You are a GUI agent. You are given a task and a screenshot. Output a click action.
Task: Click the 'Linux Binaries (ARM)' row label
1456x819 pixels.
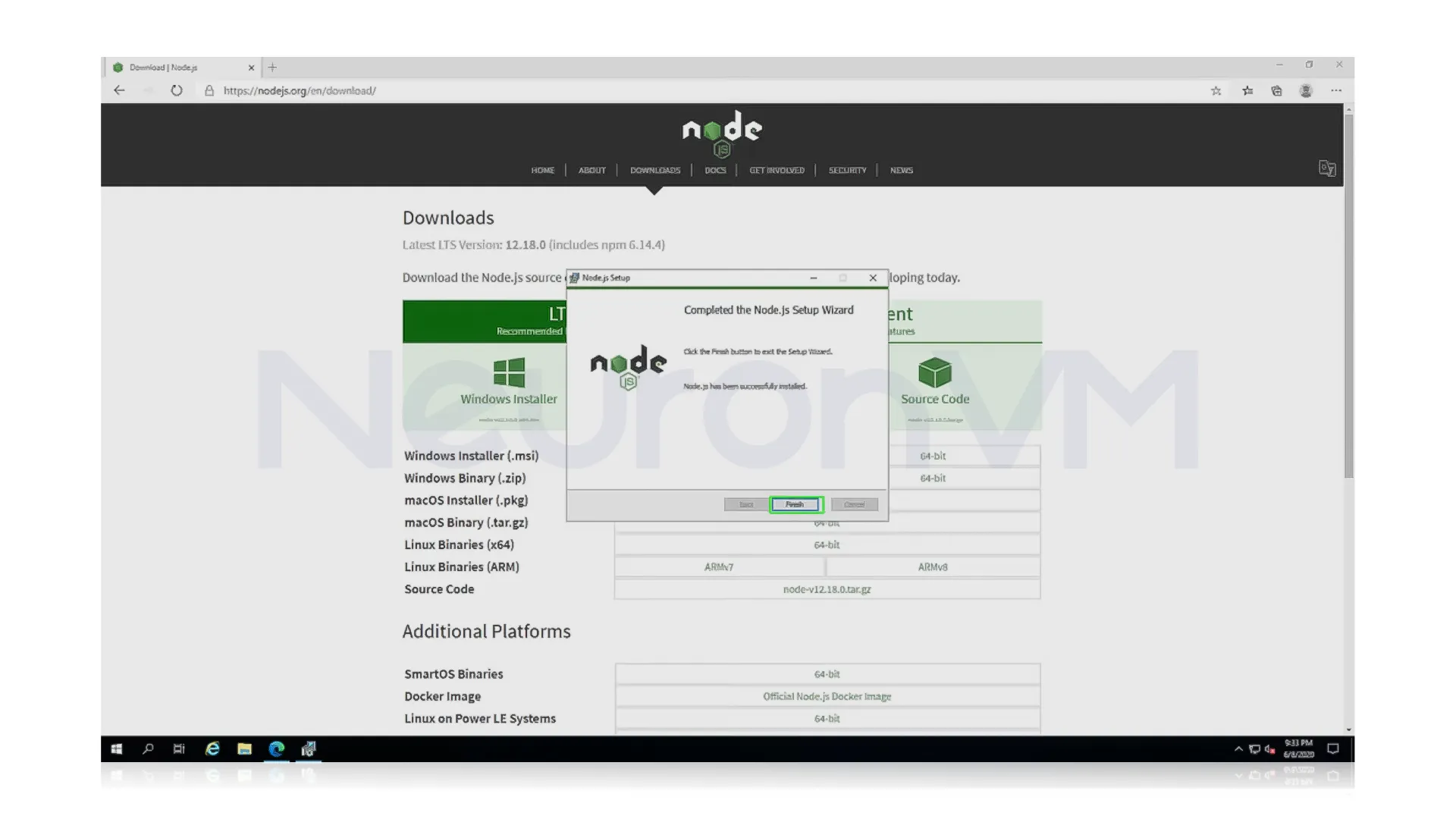[461, 566]
